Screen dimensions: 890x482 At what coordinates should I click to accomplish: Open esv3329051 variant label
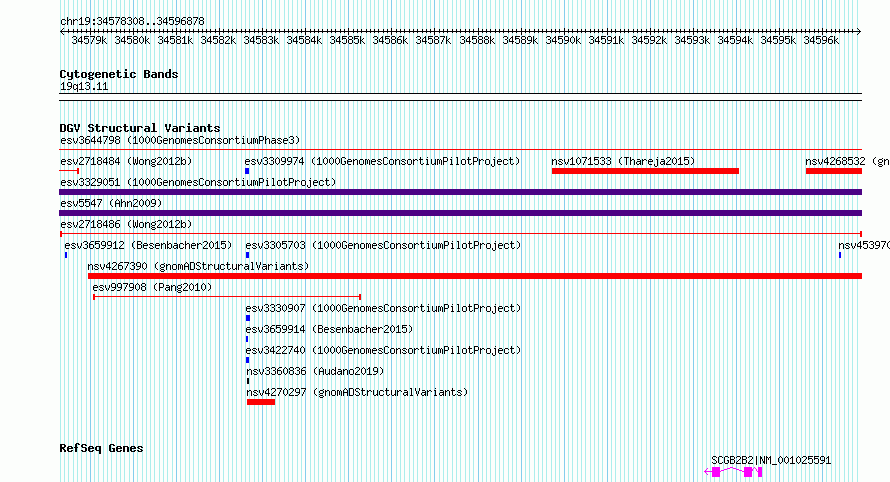click(198, 182)
